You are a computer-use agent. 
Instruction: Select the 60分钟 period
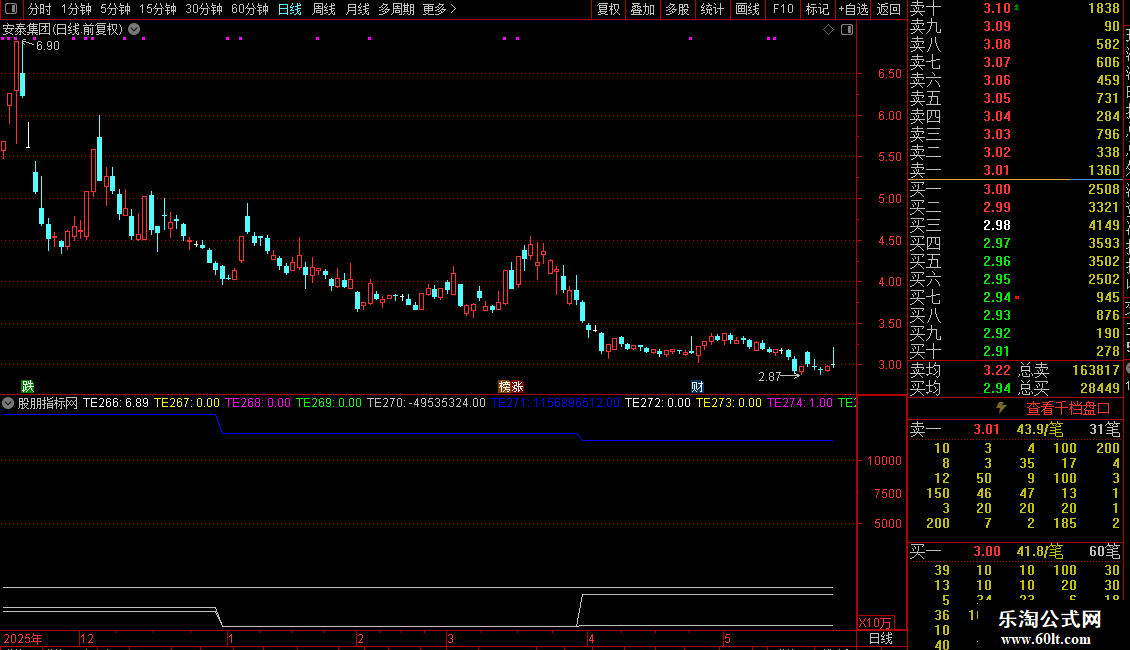tap(250, 9)
